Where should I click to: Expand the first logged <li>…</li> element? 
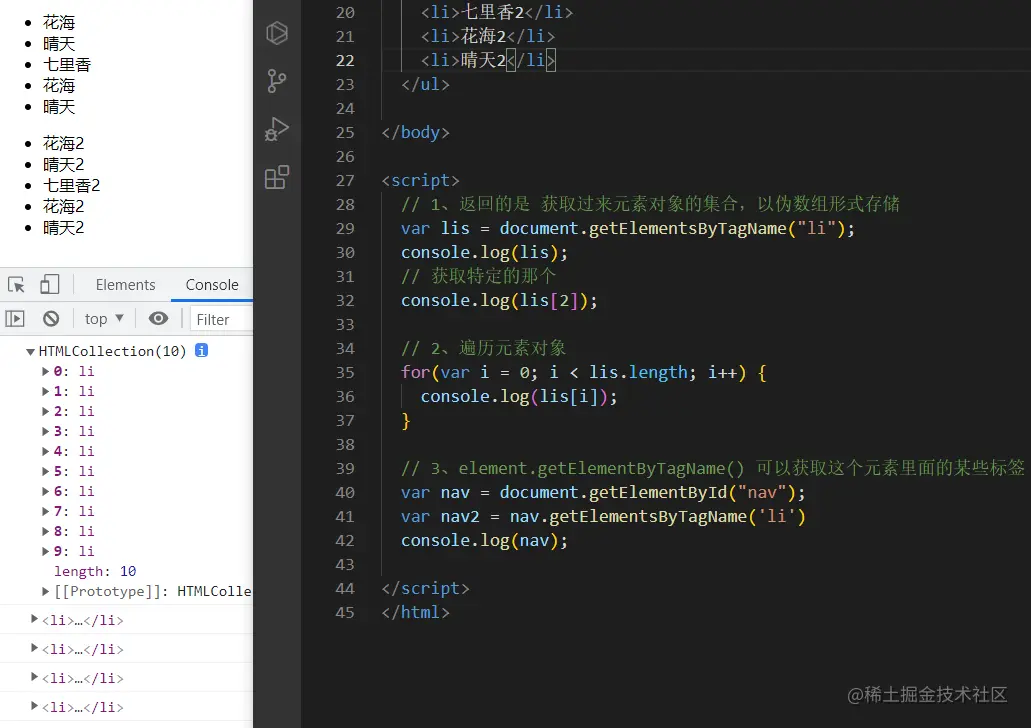[34, 619]
